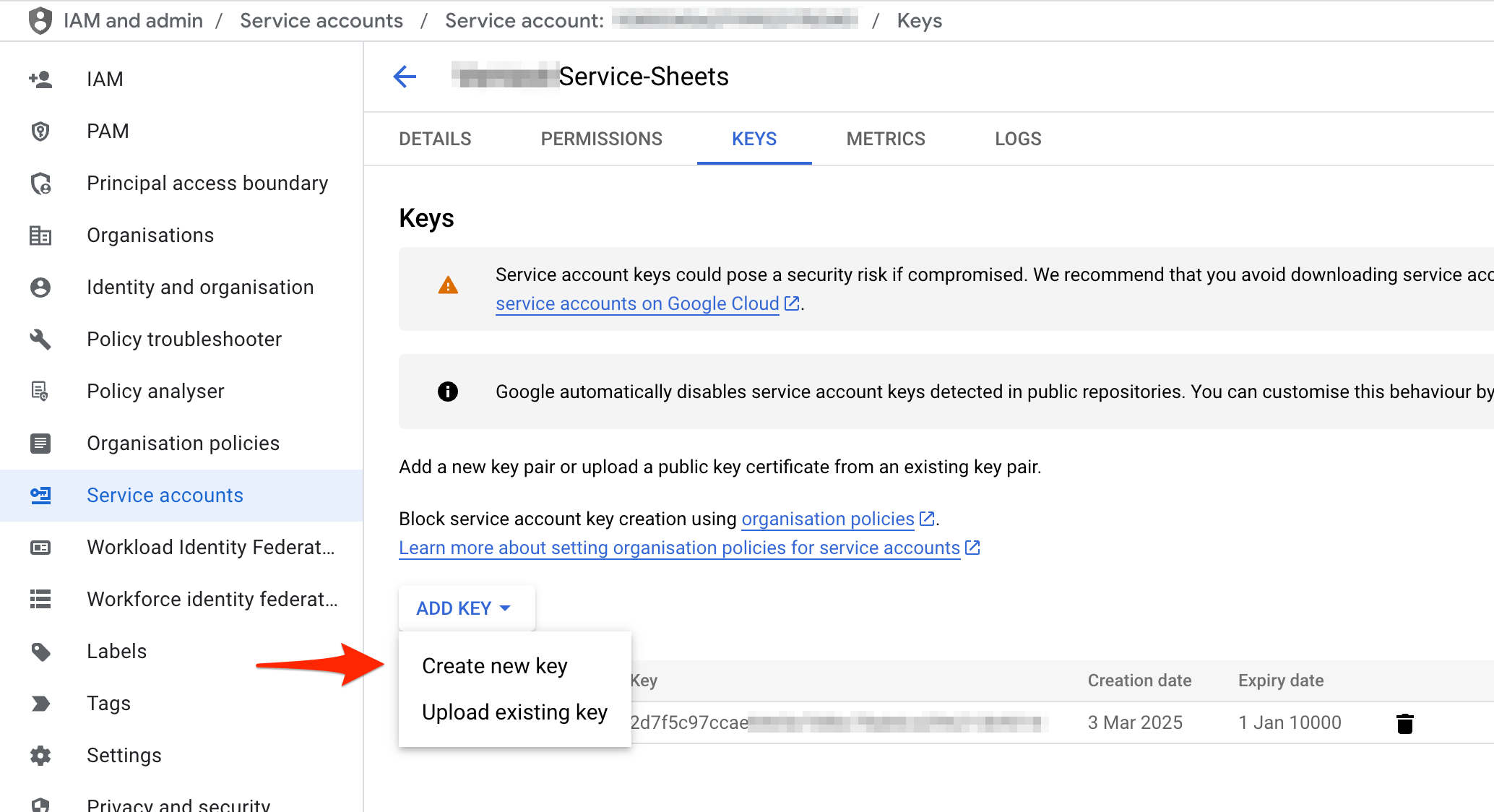The height and width of the screenshot is (812, 1494).
Task: Open Policy analyser
Action: click(181, 391)
